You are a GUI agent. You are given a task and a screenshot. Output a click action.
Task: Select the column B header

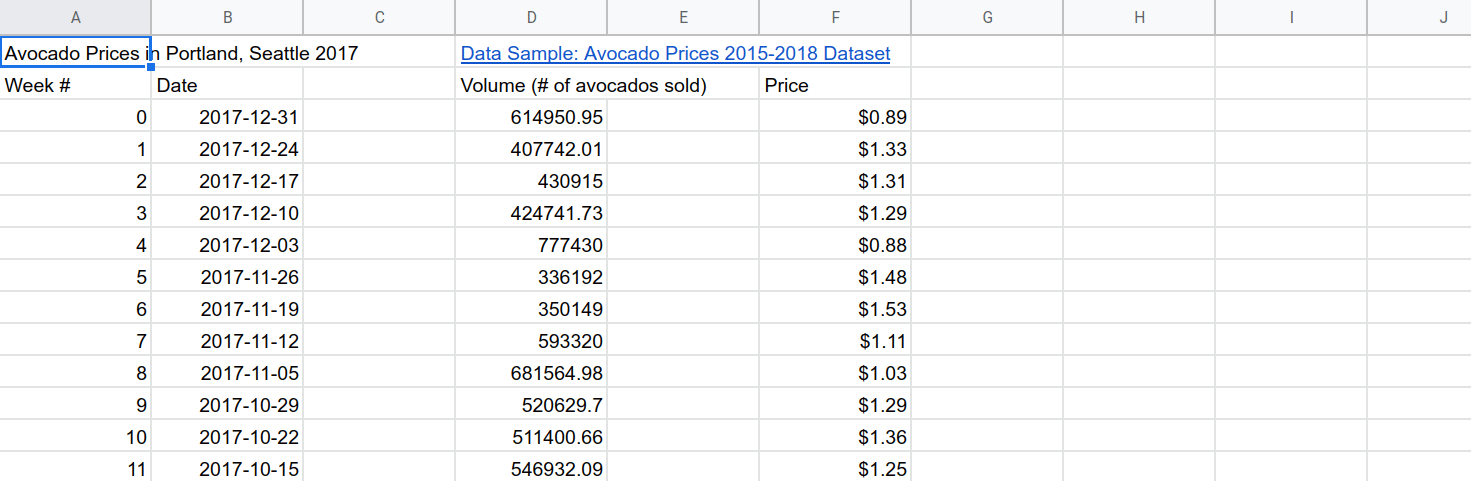pos(228,17)
